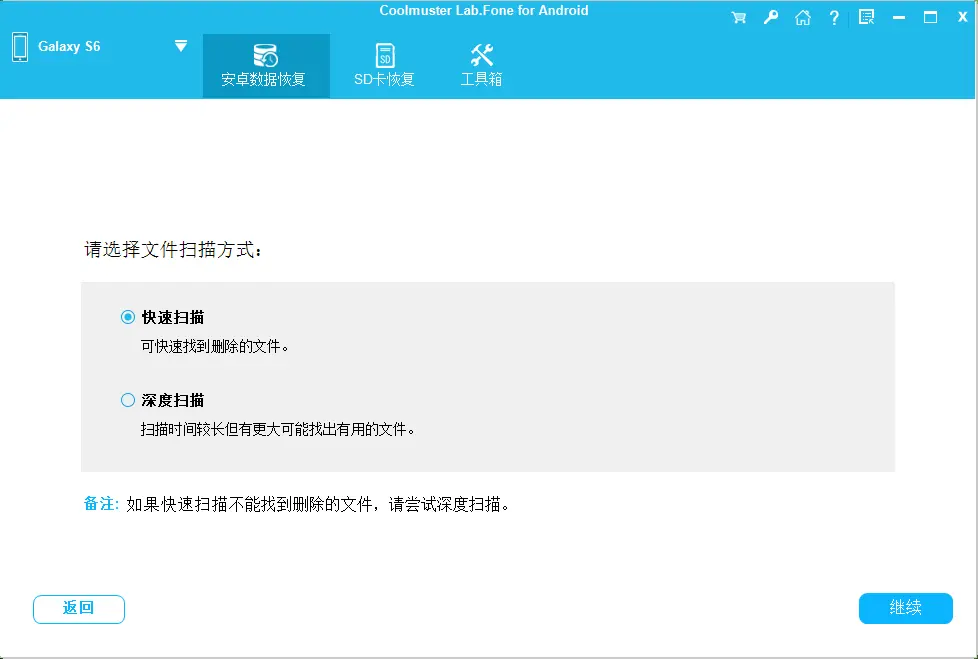Click the text 扫描时间较长但有更大可能找出有用的文件。
Image resolution: width=978 pixels, height=659 pixels.
(x=278, y=430)
